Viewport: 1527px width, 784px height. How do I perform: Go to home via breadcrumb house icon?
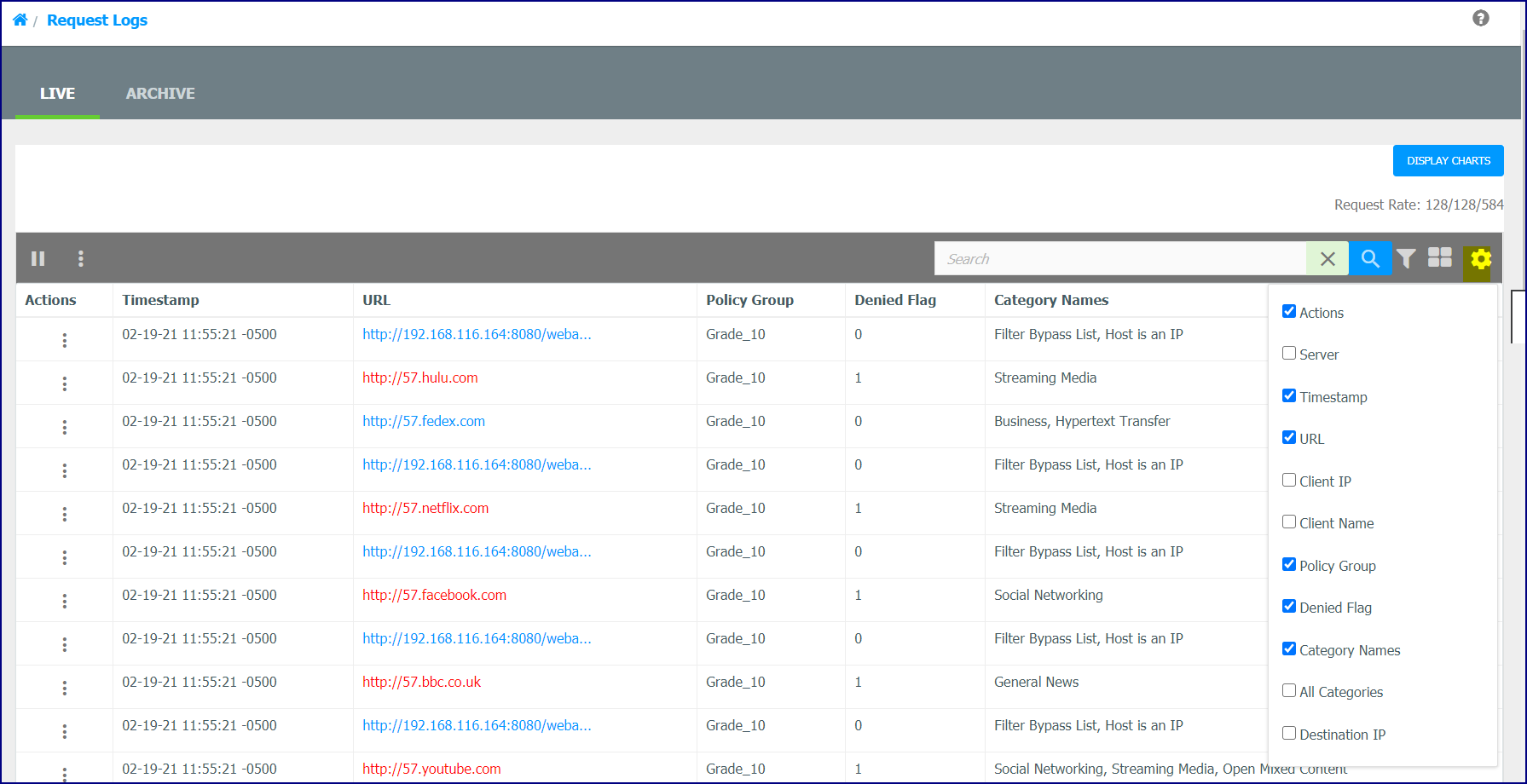(20, 20)
